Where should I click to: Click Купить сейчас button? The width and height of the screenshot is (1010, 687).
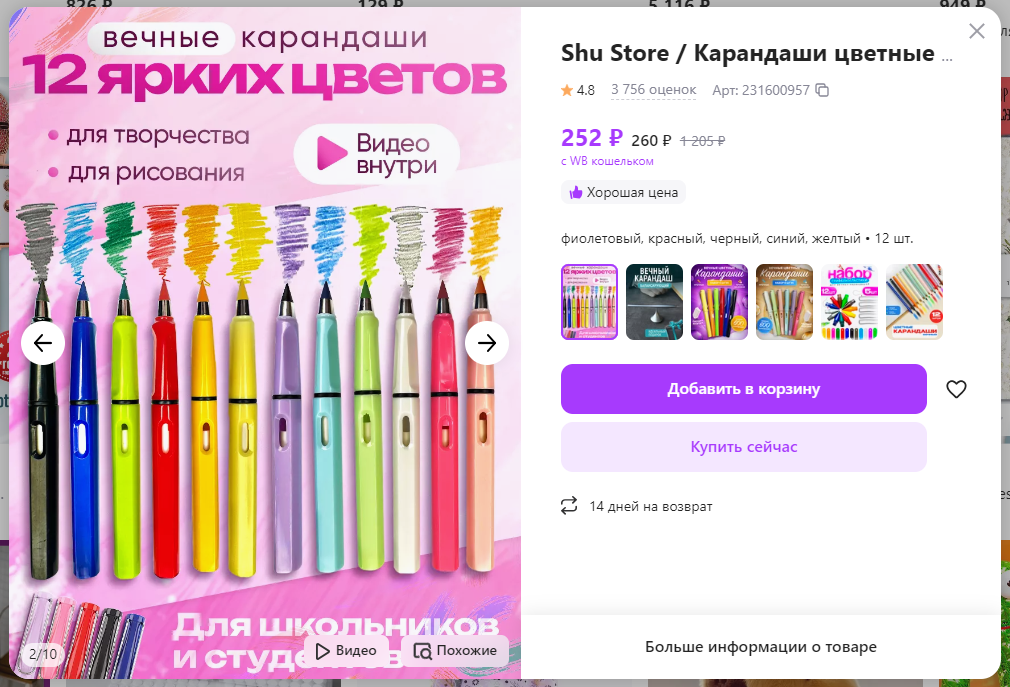[743, 447]
